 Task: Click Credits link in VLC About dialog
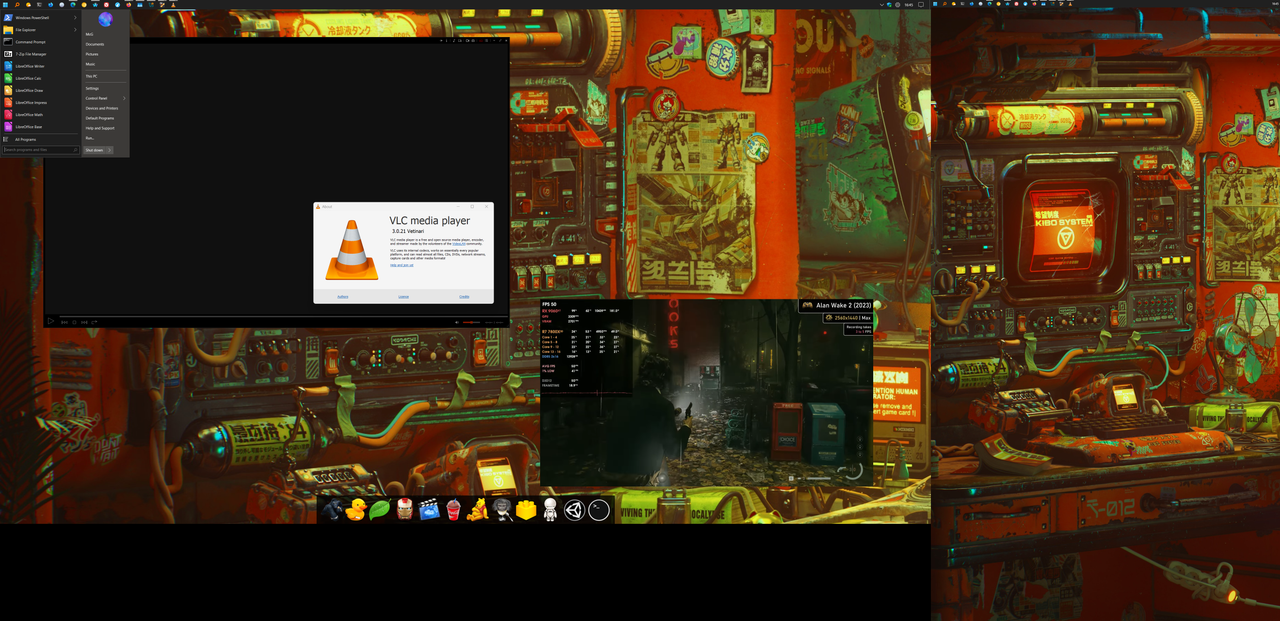464,297
